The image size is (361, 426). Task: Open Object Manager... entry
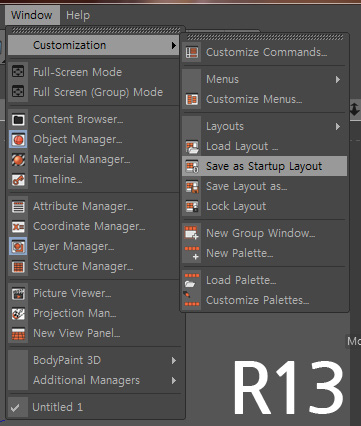(94, 139)
